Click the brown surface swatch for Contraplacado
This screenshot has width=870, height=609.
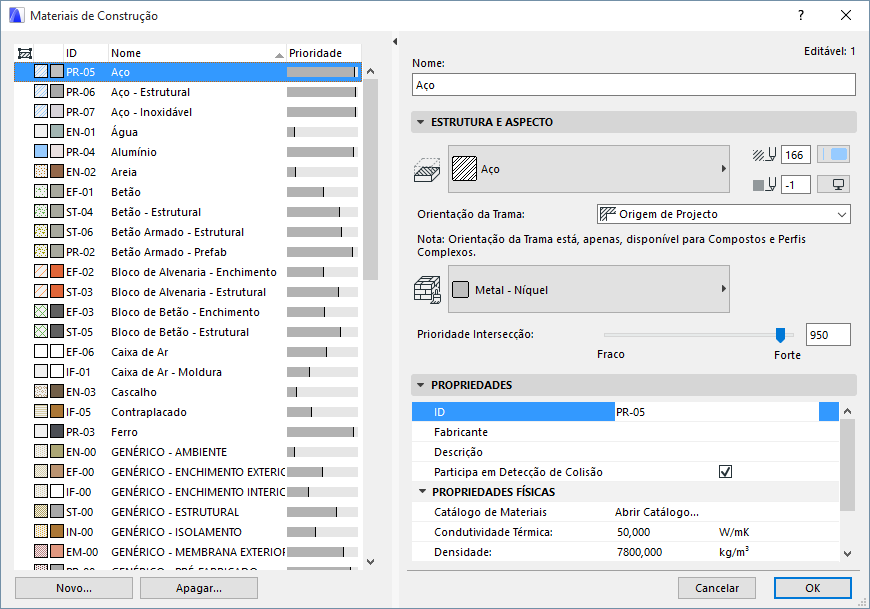pyautogui.click(x=57, y=411)
